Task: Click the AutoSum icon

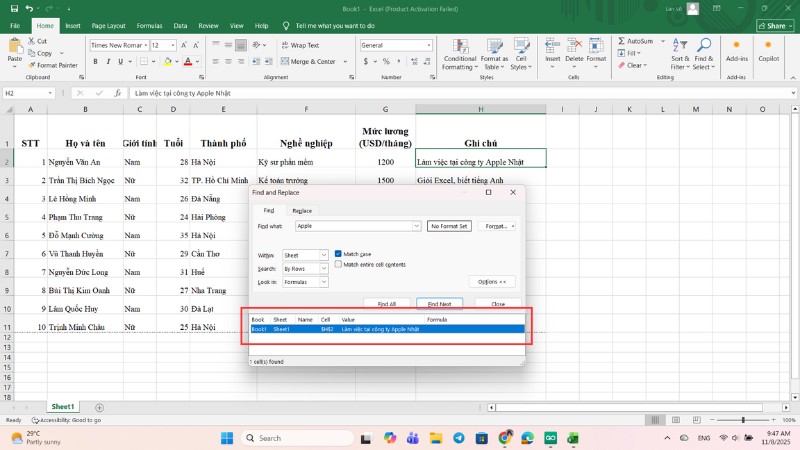Action: pos(622,41)
